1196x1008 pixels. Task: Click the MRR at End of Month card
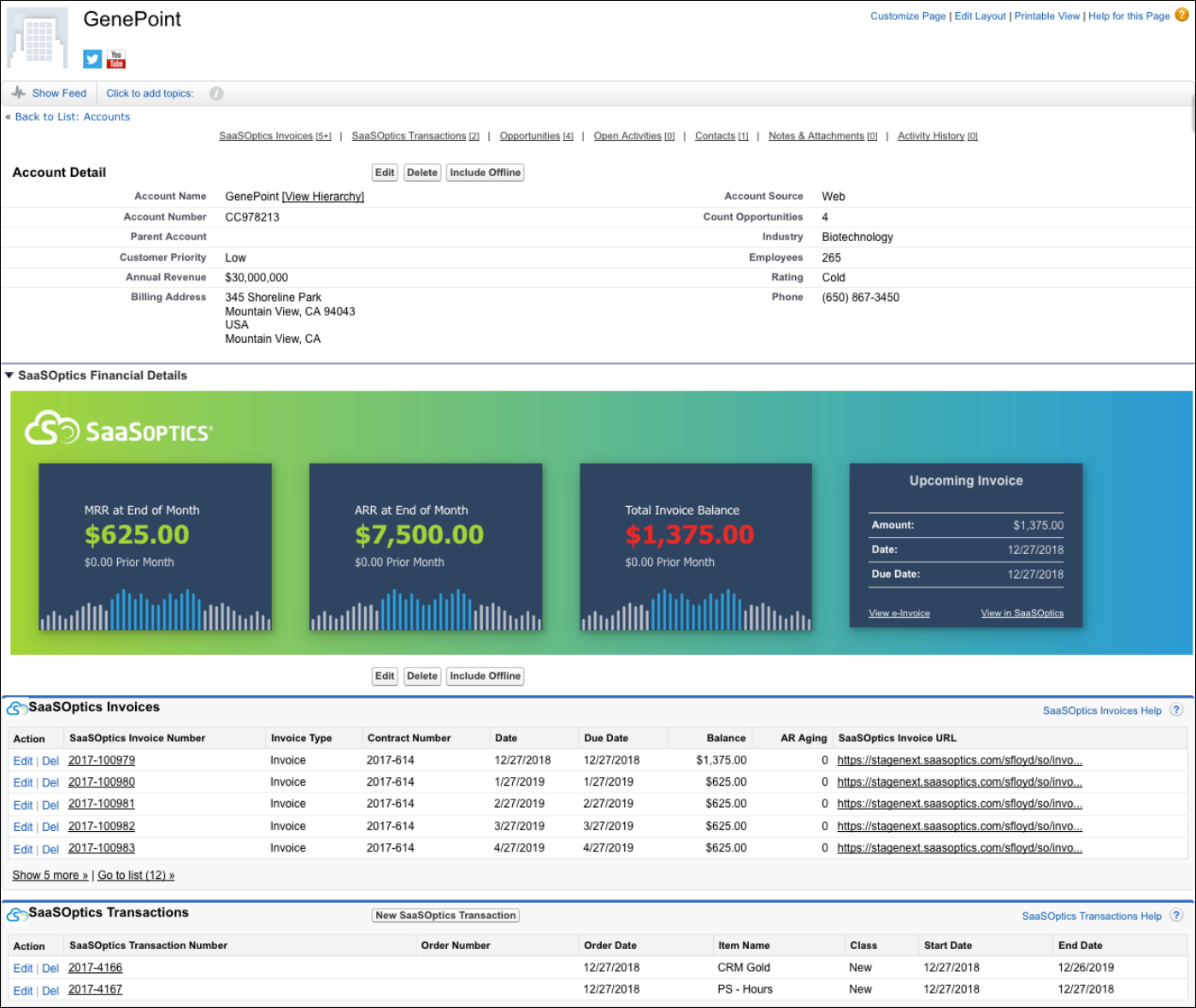[156, 547]
